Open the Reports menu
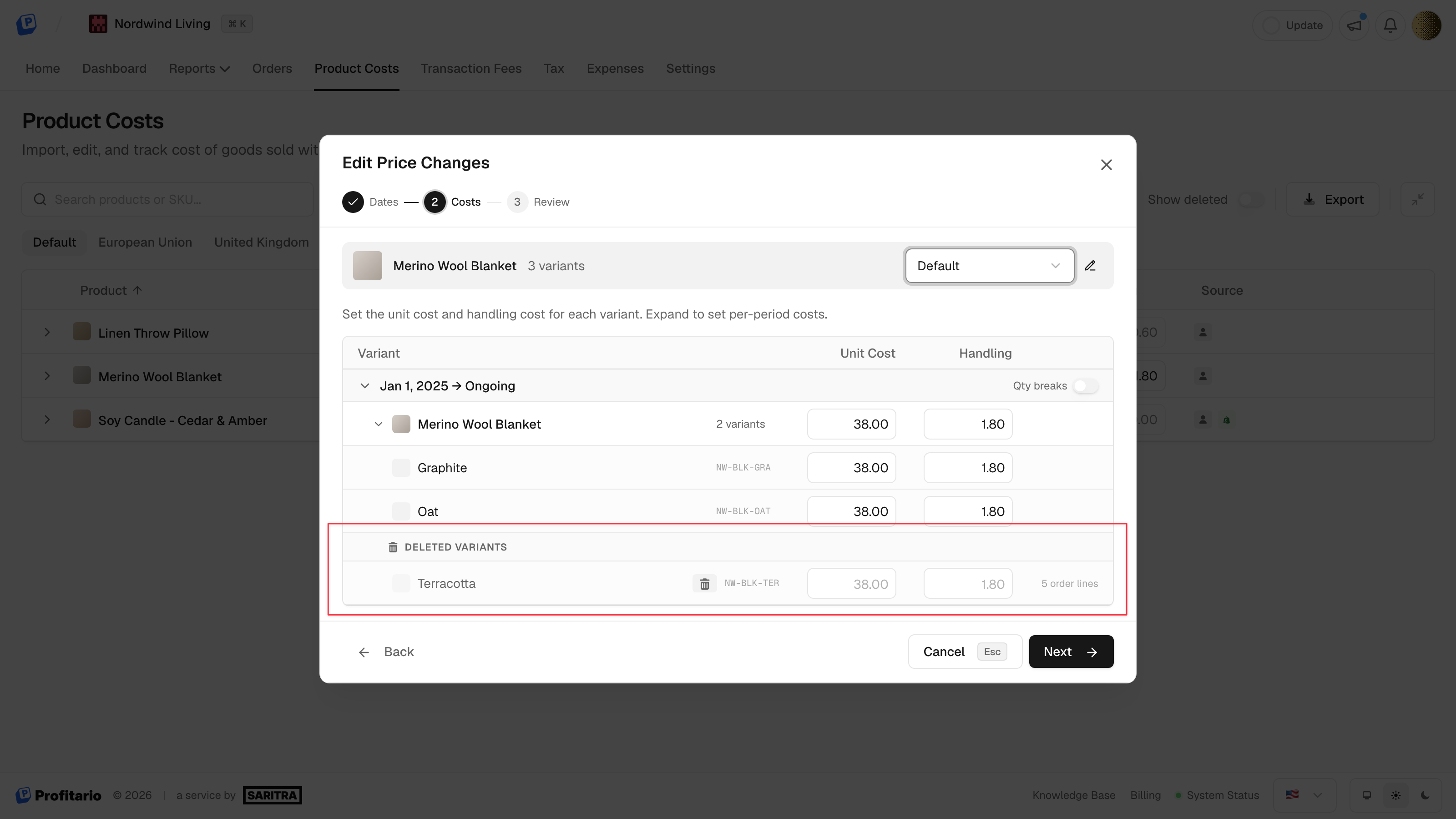The width and height of the screenshot is (1456, 819). [199, 68]
